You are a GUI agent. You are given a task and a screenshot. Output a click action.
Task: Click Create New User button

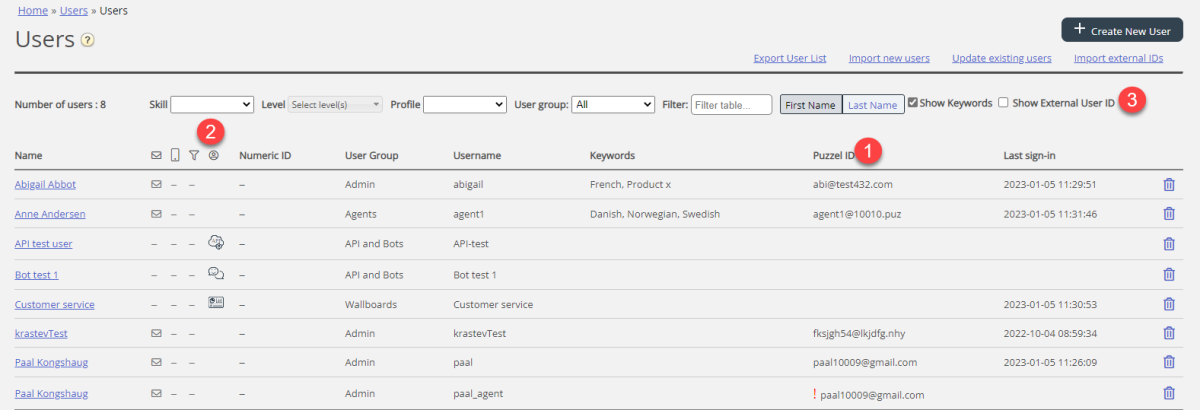coord(1121,30)
